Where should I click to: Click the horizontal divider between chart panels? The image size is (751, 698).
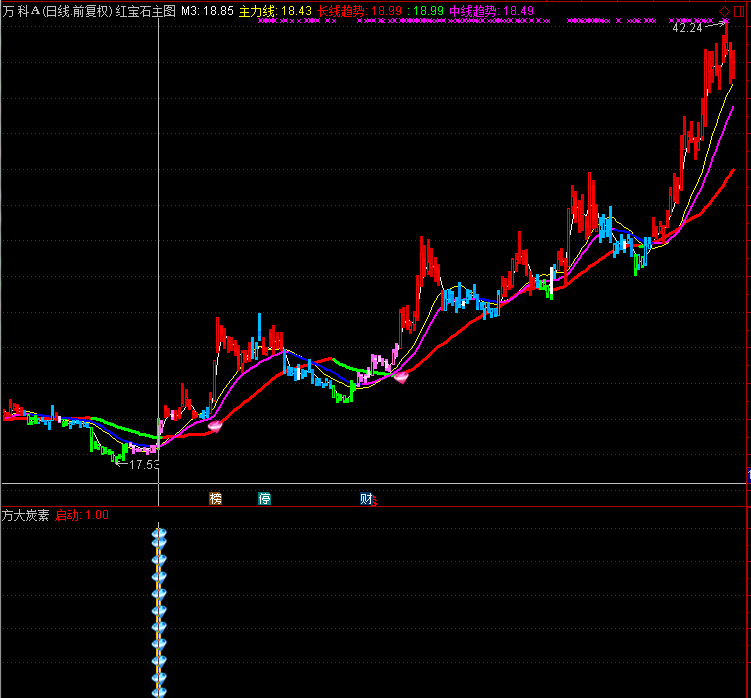(x=375, y=507)
